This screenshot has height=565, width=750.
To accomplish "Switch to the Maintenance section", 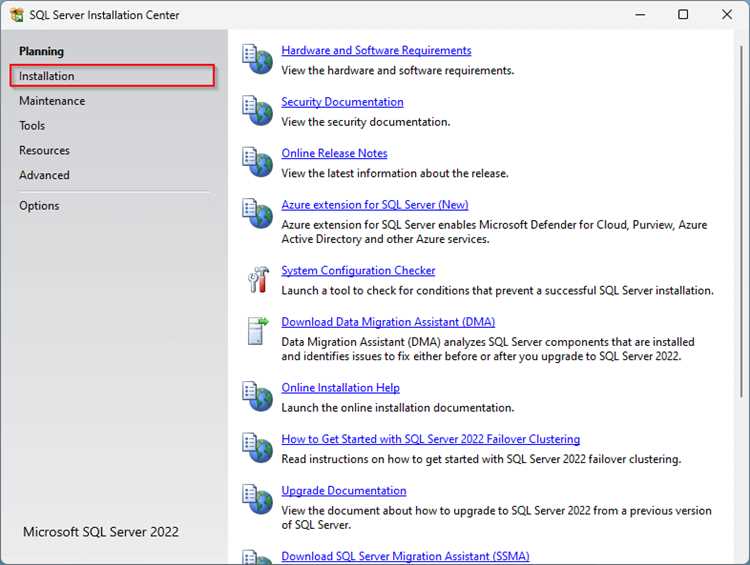I will (x=52, y=101).
